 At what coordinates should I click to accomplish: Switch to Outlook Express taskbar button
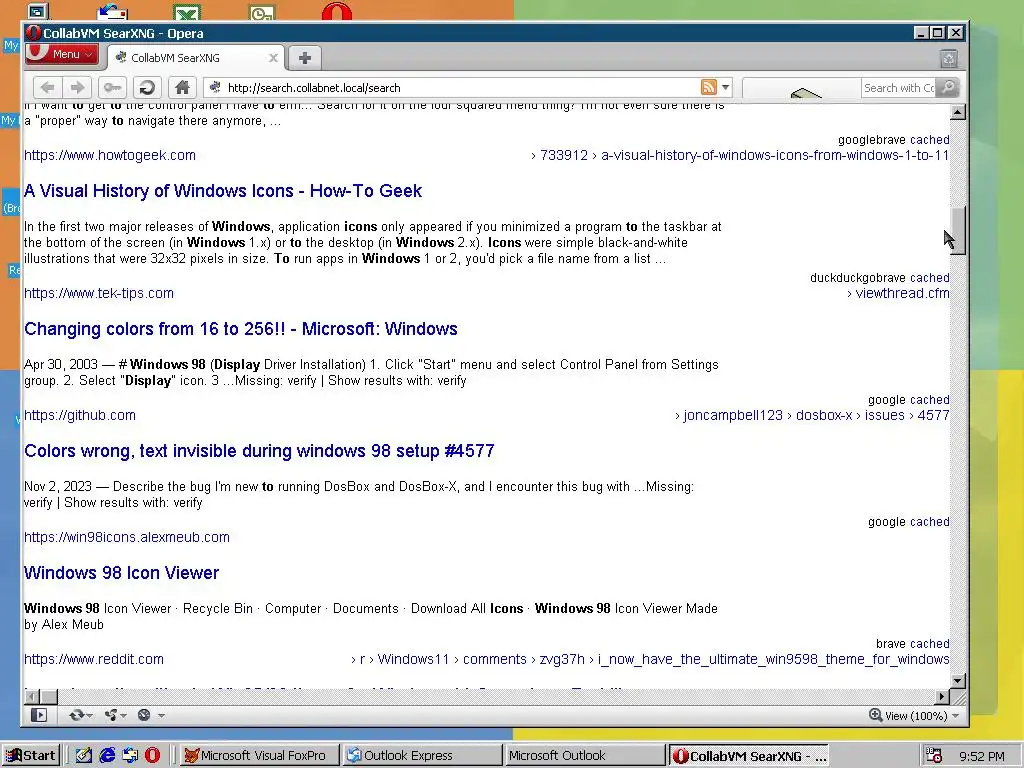(x=422, y=756)
